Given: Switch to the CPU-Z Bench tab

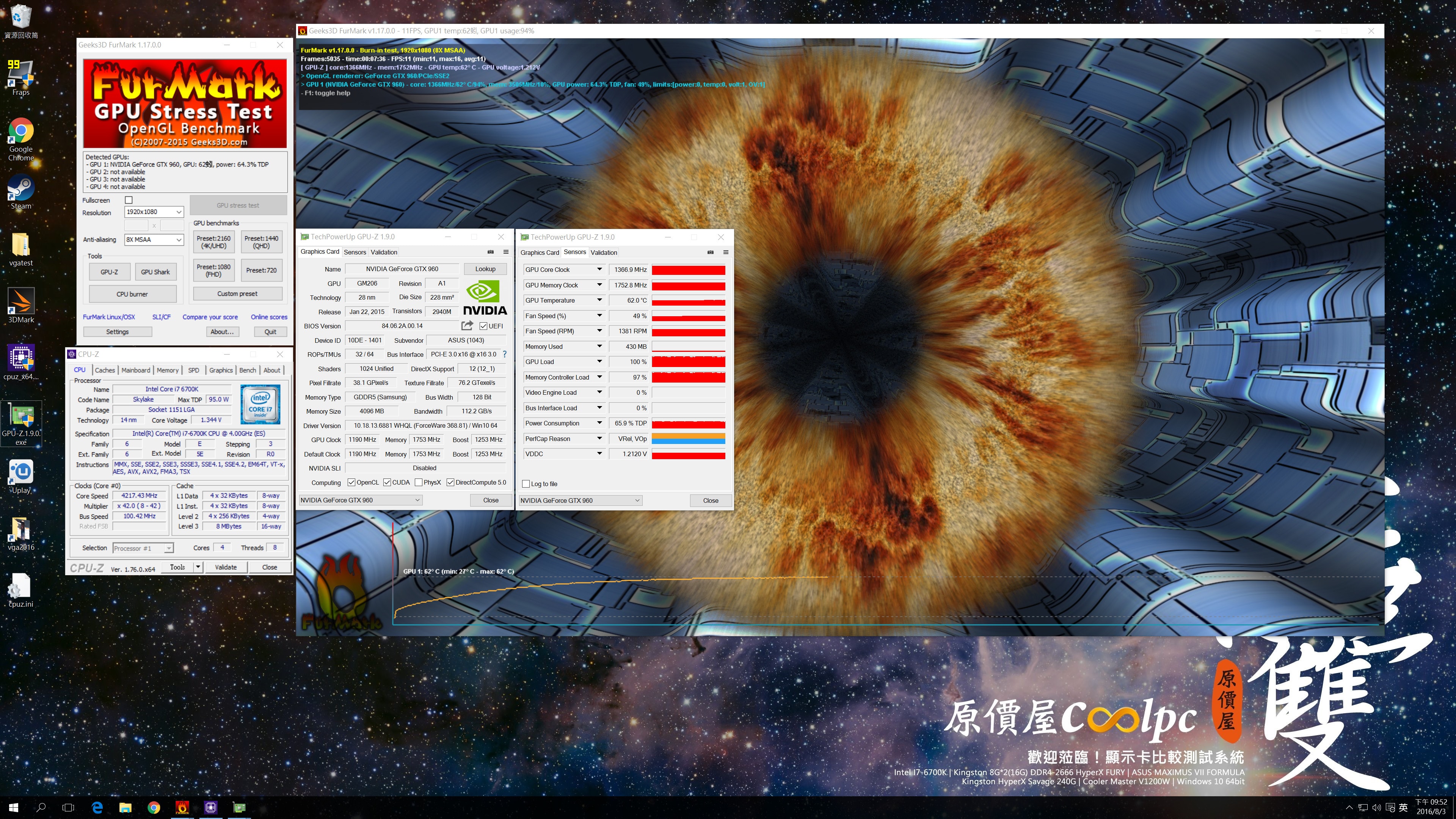Looking at the screenshot, I should (248, 370).
